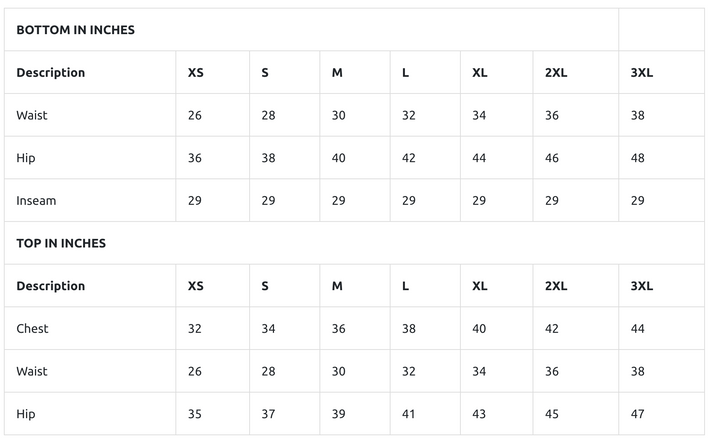The height and width of the screenshot is (443, 710).
Task: Select the Inseam row label
Action: point(36,200)
